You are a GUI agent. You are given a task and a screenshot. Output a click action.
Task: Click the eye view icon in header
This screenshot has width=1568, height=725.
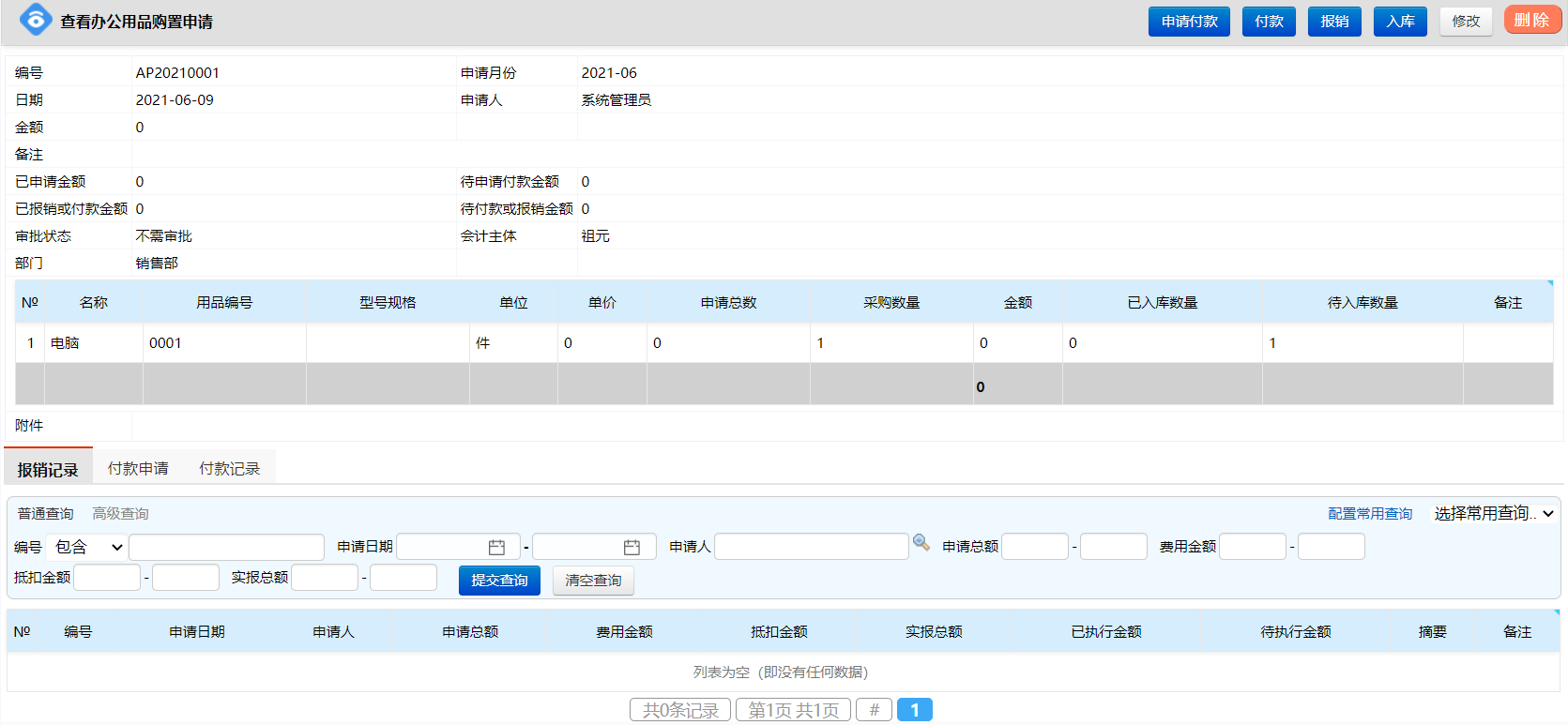click(36, 20)
